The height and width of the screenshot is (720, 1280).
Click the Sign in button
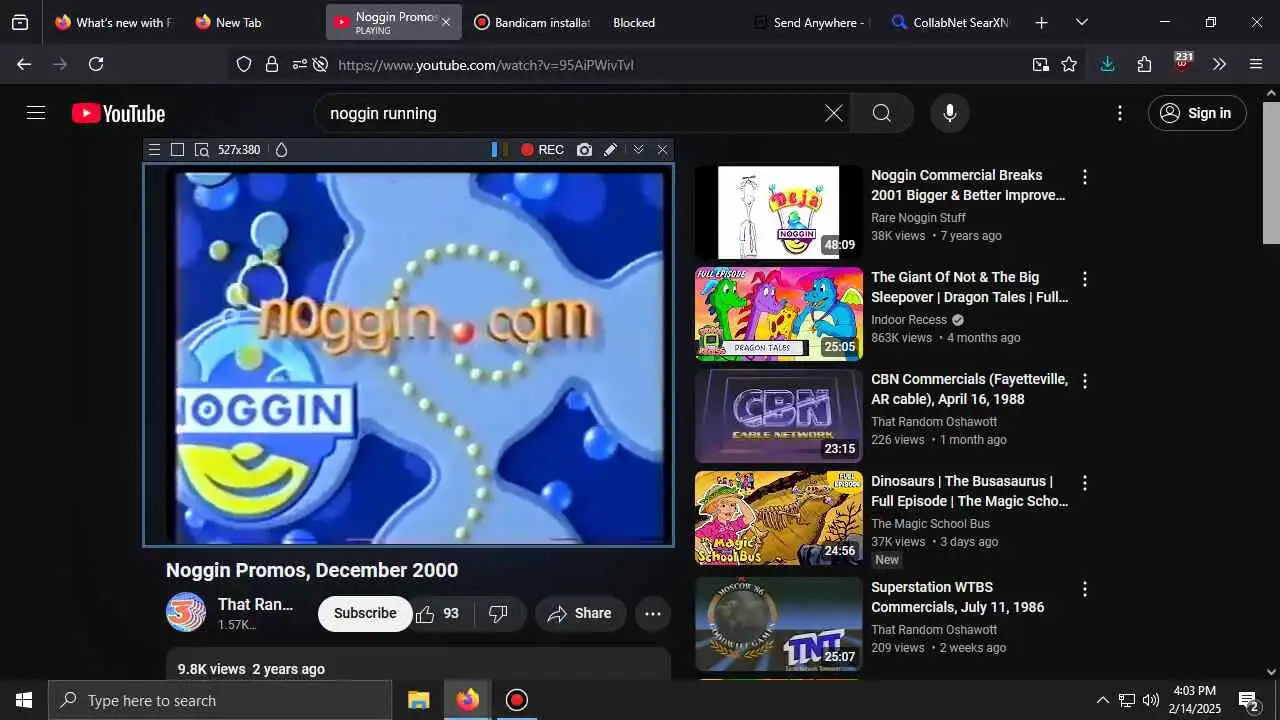pyautogui.click(x=1197, y=113)
